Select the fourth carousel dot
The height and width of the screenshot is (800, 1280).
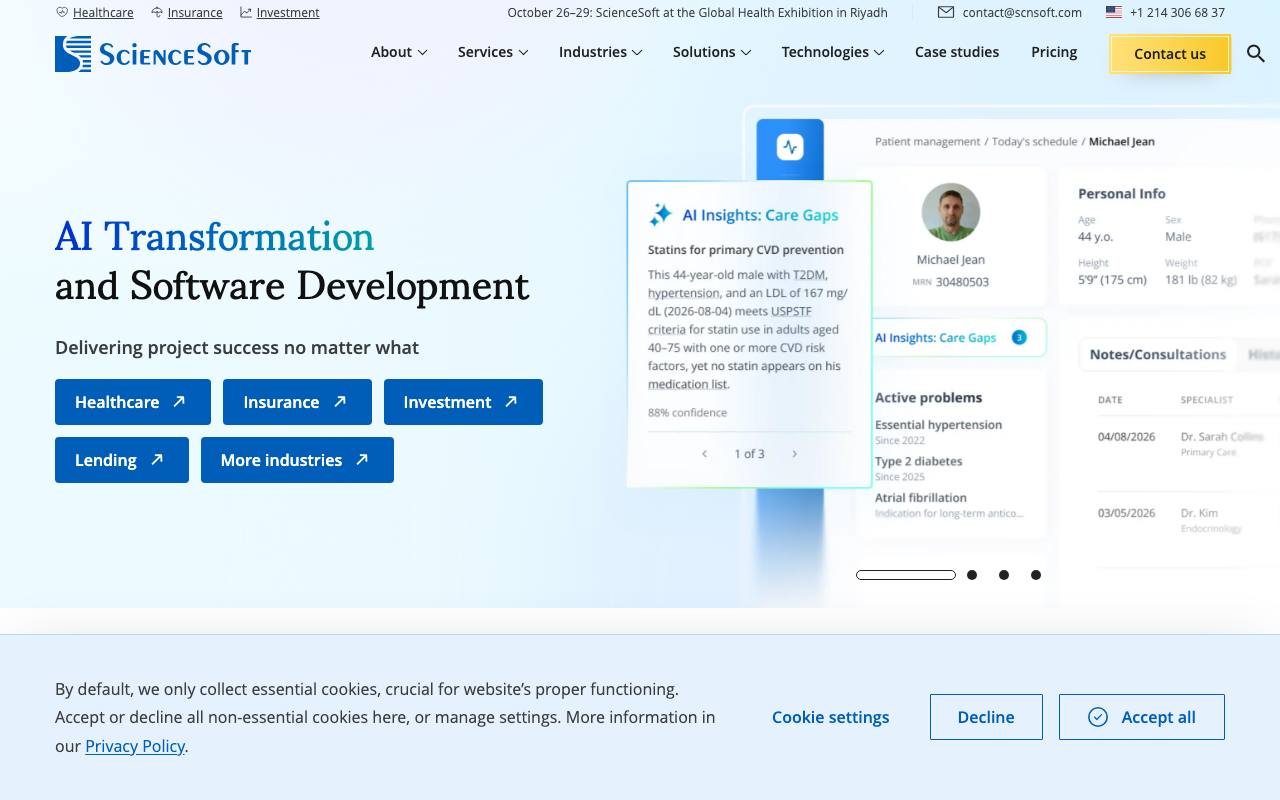1036,575
